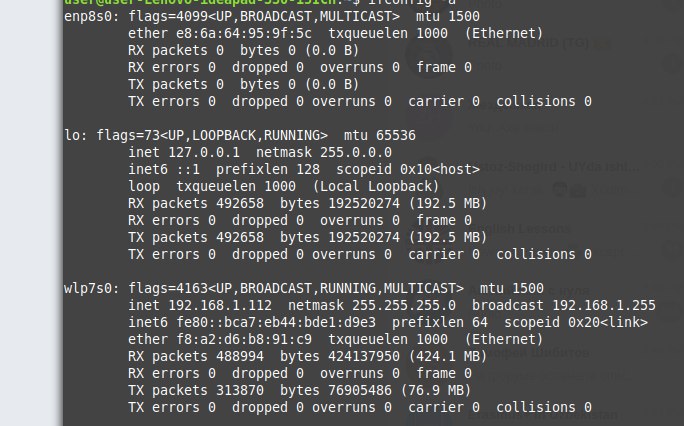Click the (Local Loopback) label

(x=376, y=186)
